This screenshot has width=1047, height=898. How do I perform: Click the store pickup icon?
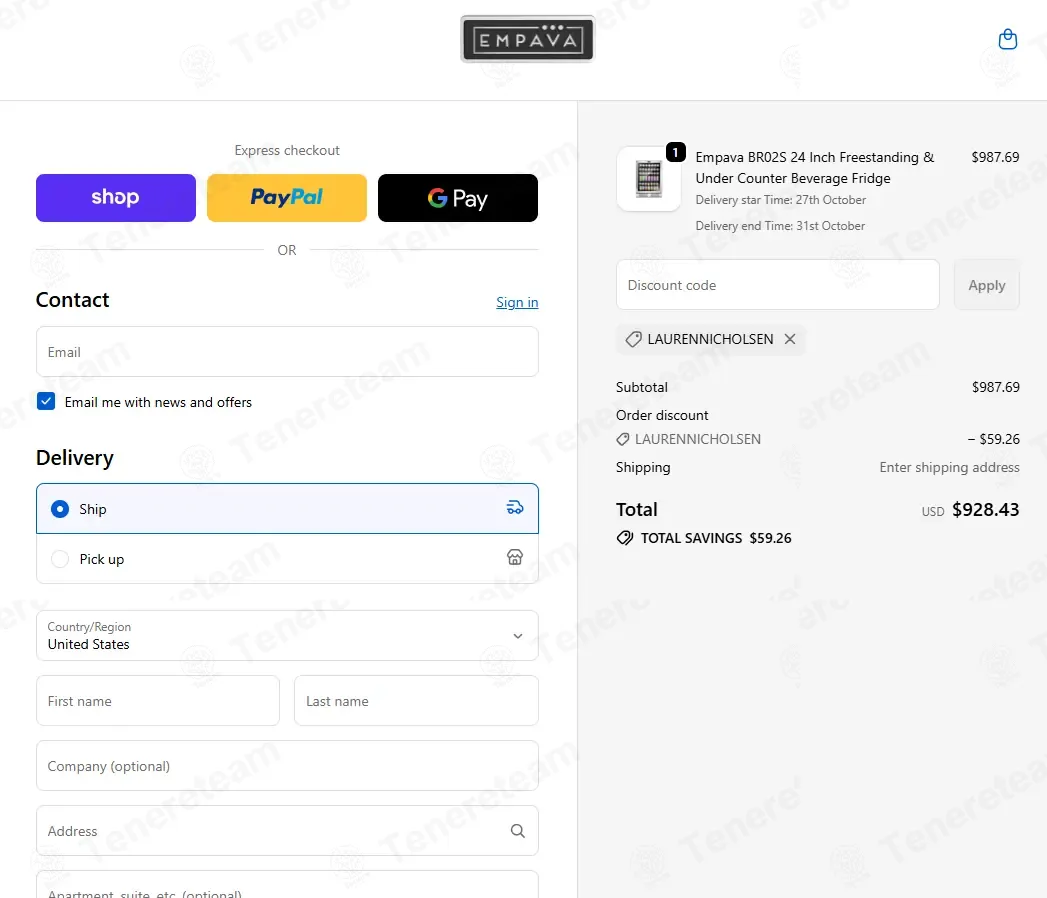[515, 557]
